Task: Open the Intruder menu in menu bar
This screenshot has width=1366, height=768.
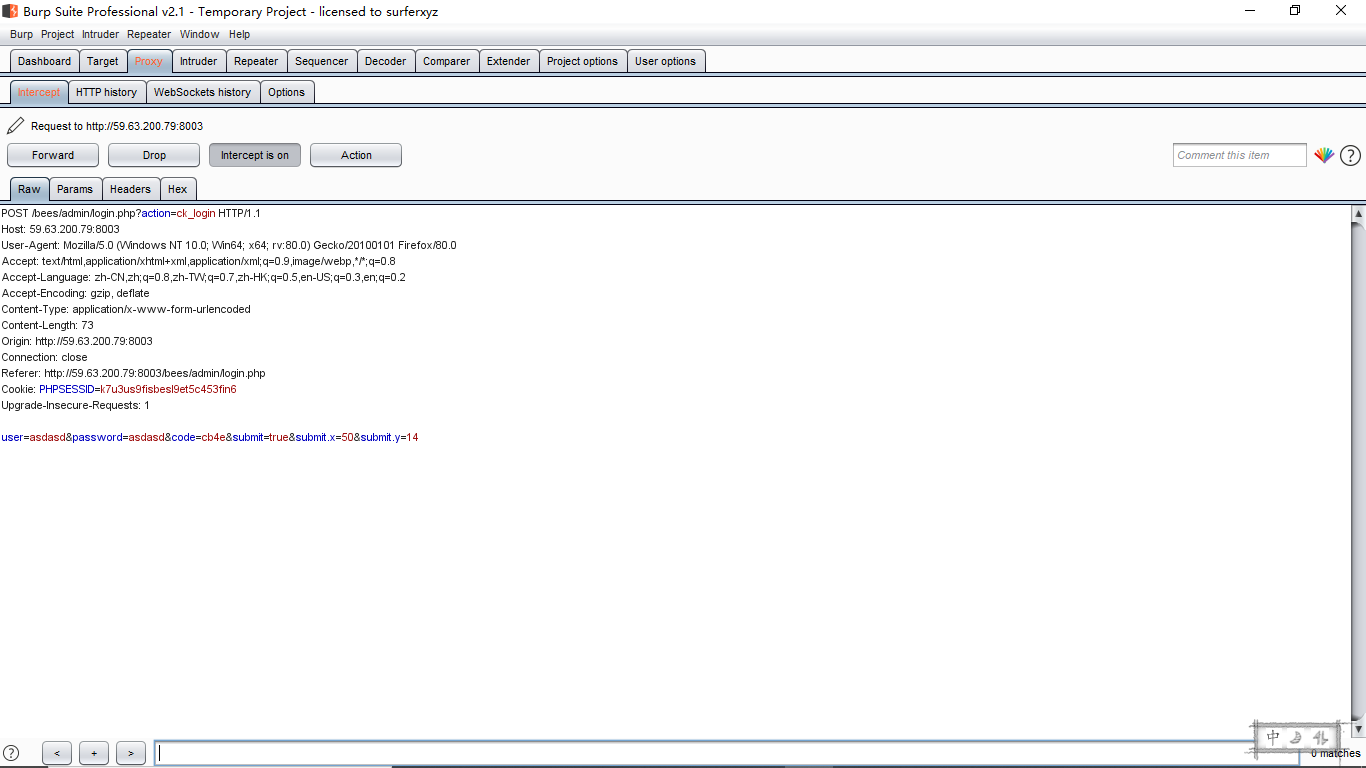Action: point(100,34)
